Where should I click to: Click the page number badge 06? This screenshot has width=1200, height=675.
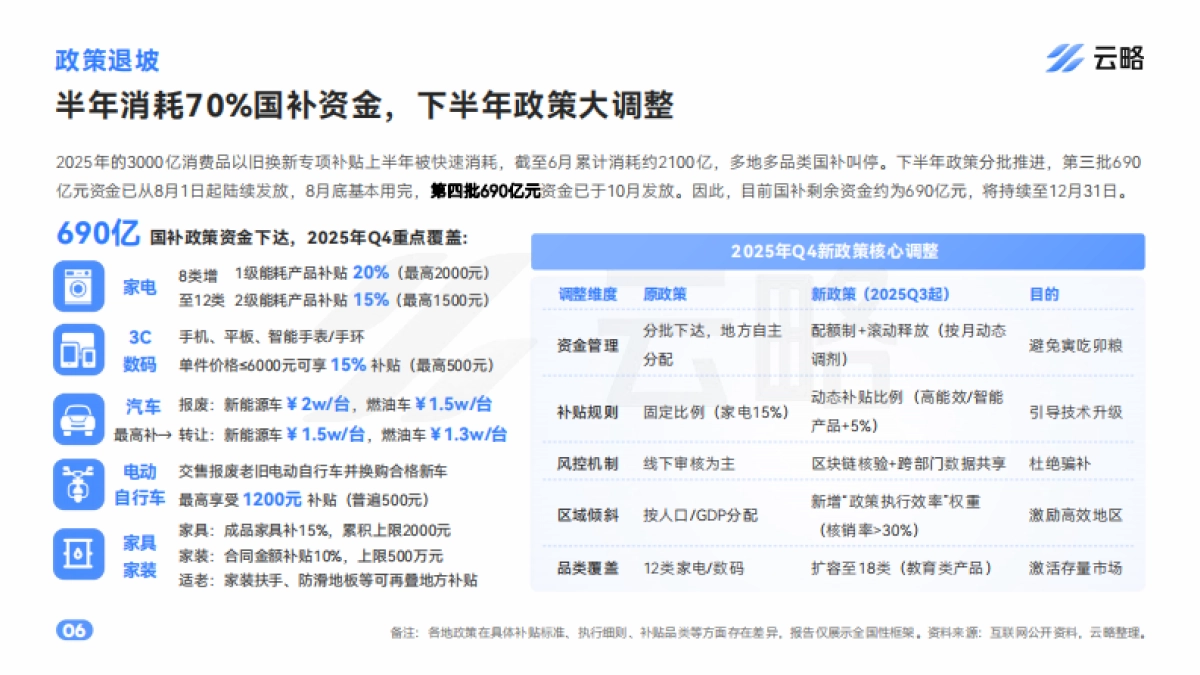[74, 630]
